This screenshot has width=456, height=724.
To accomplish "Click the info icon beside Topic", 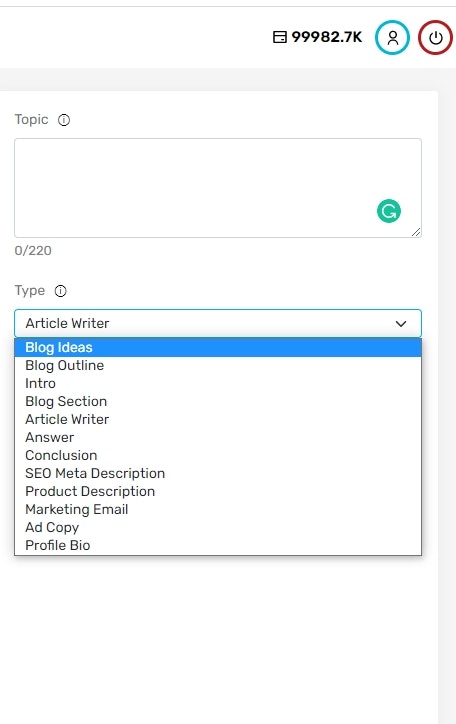I will 64,120.
